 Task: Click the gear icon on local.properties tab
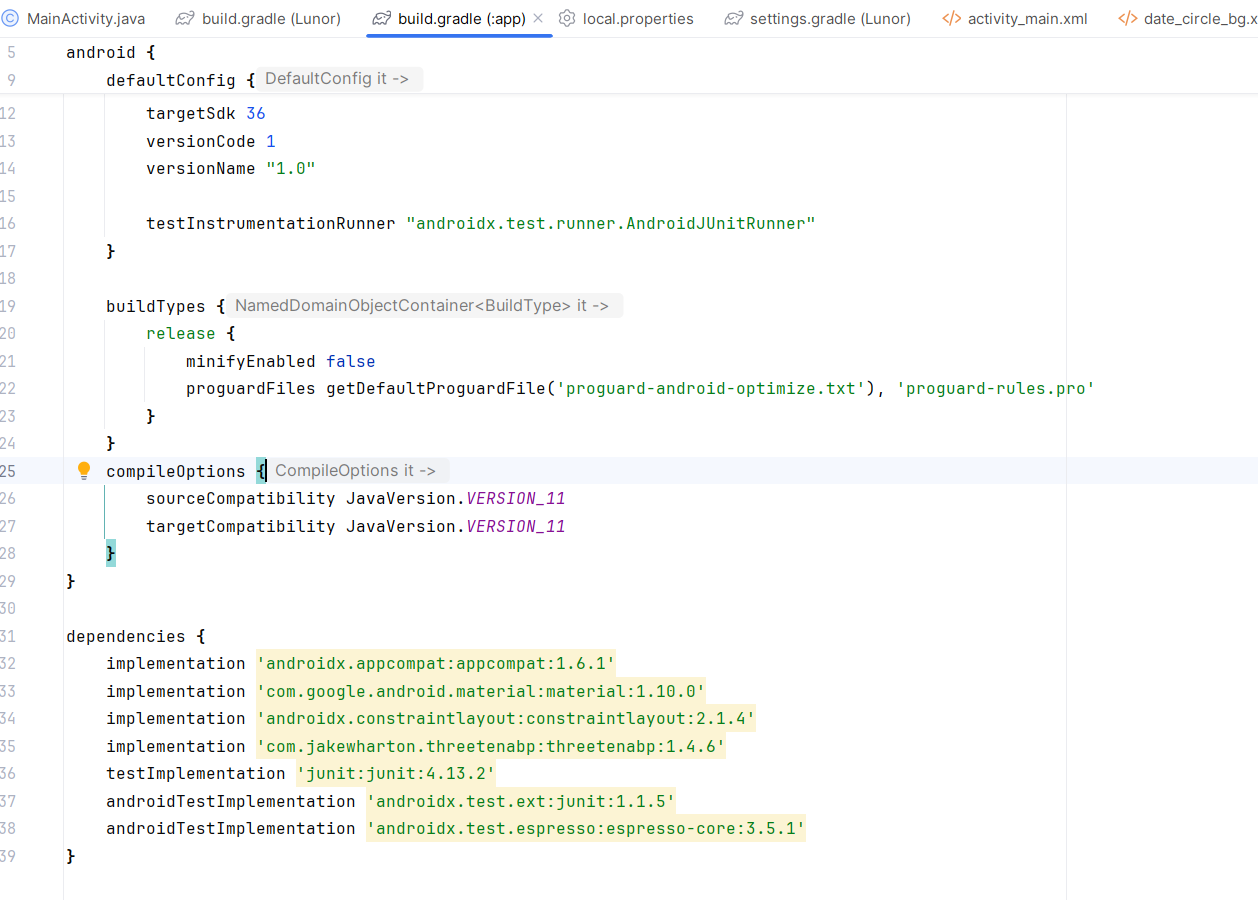[x=567, y=19]
